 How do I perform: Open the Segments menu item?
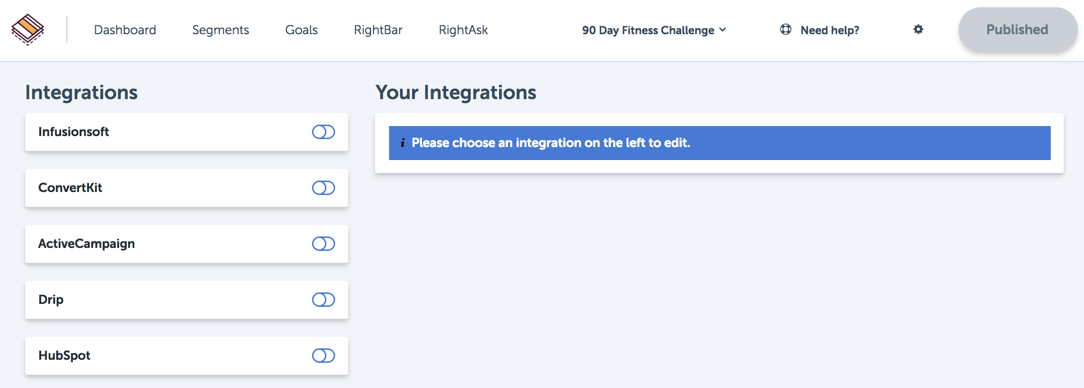[221, 30]
